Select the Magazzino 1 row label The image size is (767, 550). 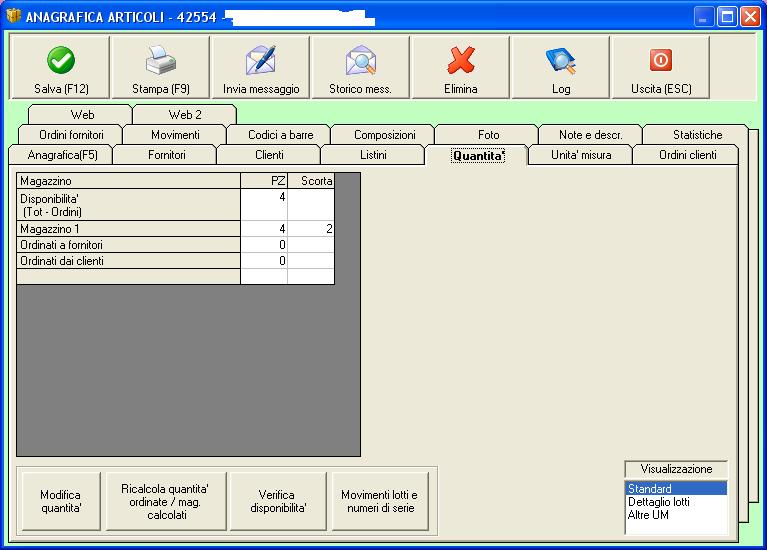click(x=128, y=229)
